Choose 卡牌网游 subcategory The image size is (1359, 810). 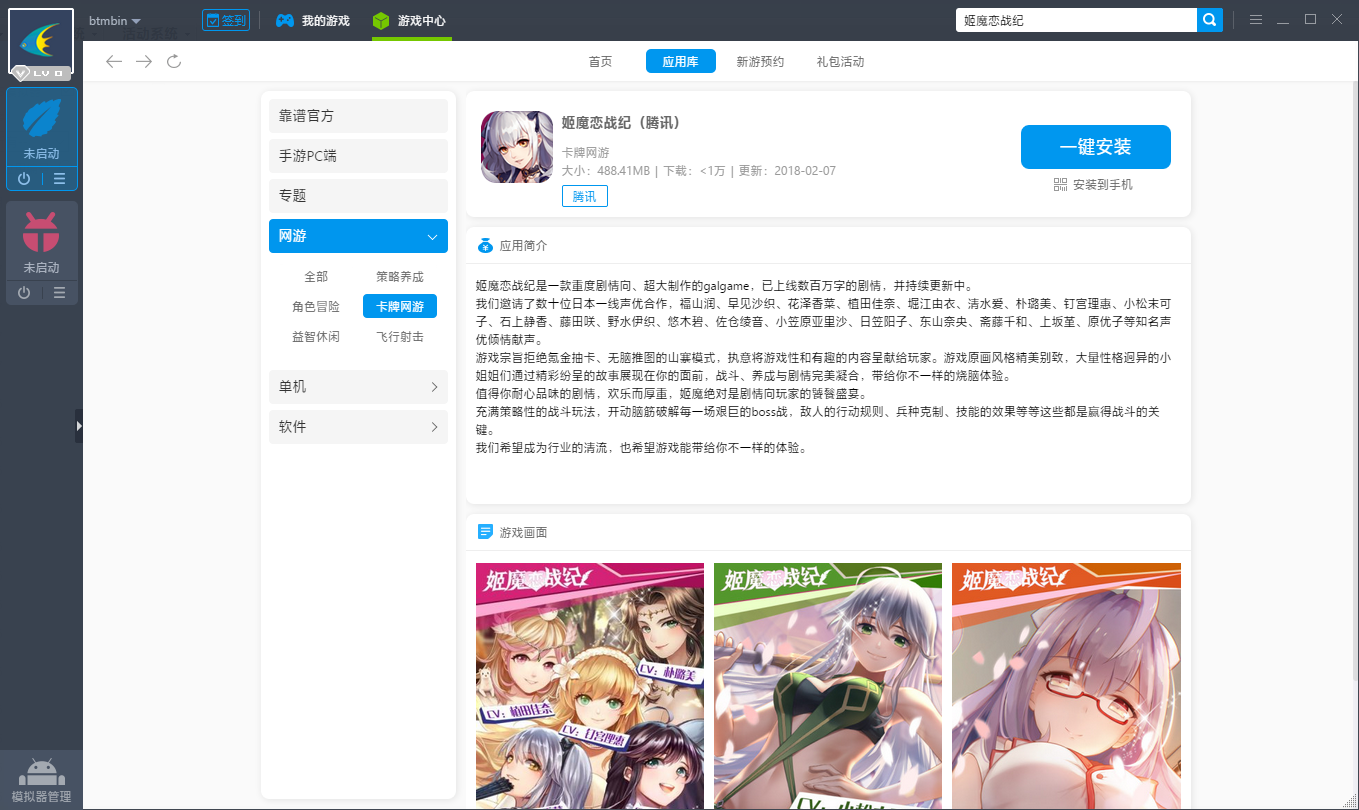[x=400, y=307]
